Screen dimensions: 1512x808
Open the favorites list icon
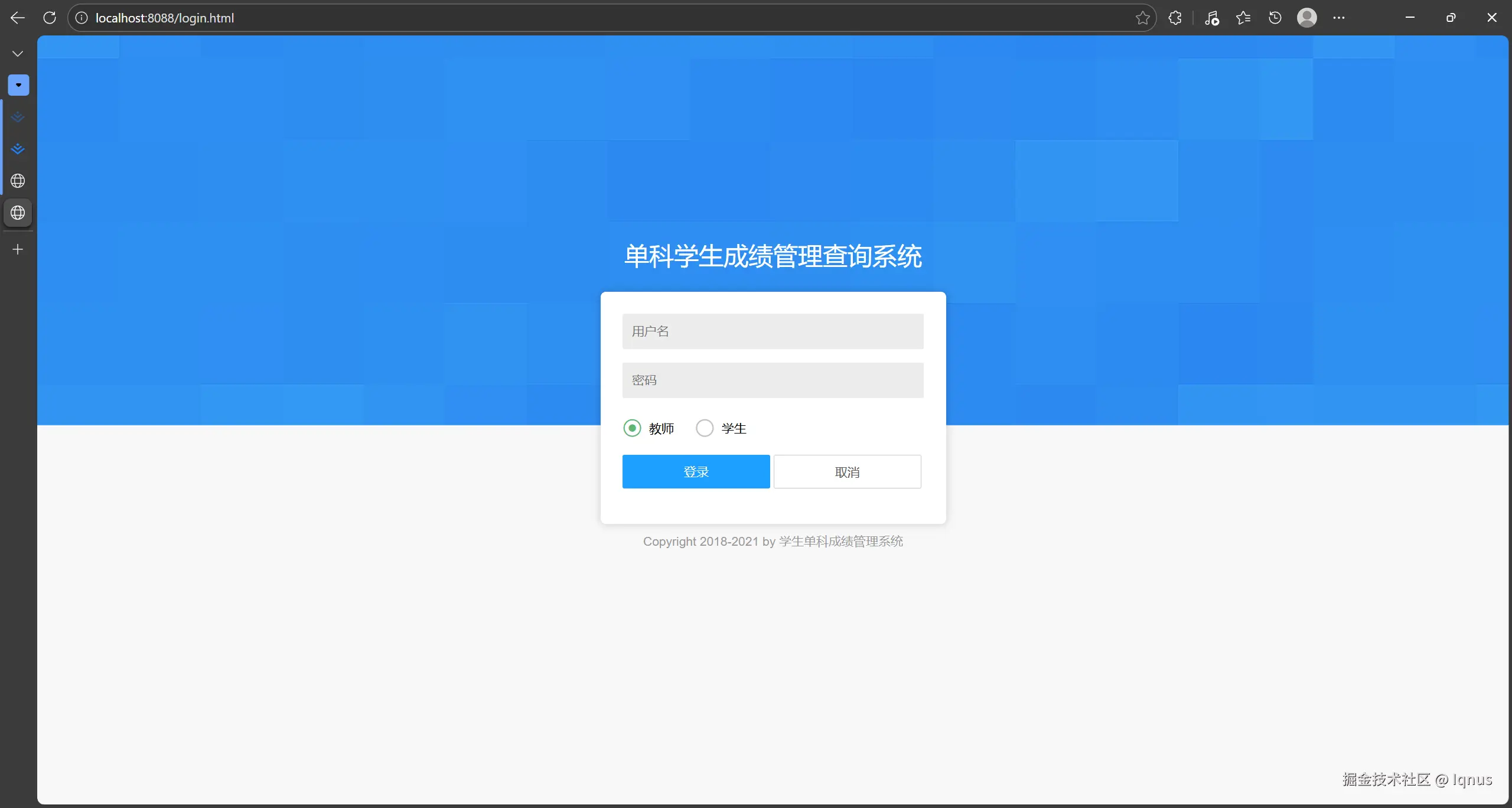coord(1243,18)
